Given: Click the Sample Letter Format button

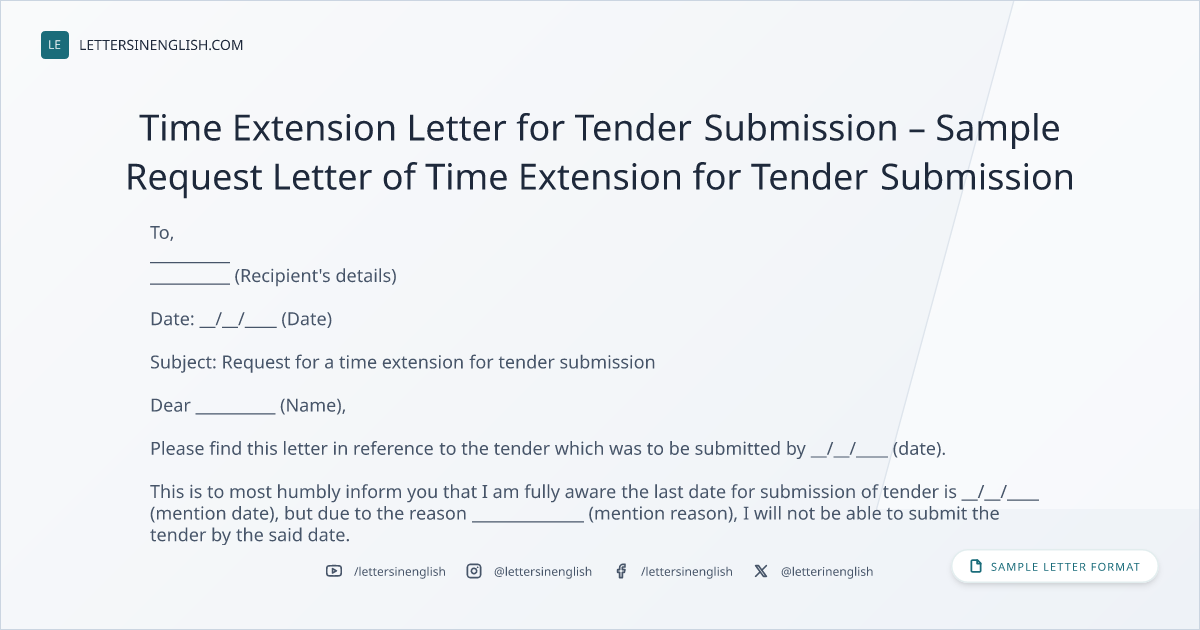Looking at the screenshot, I should click(1054, 566).
